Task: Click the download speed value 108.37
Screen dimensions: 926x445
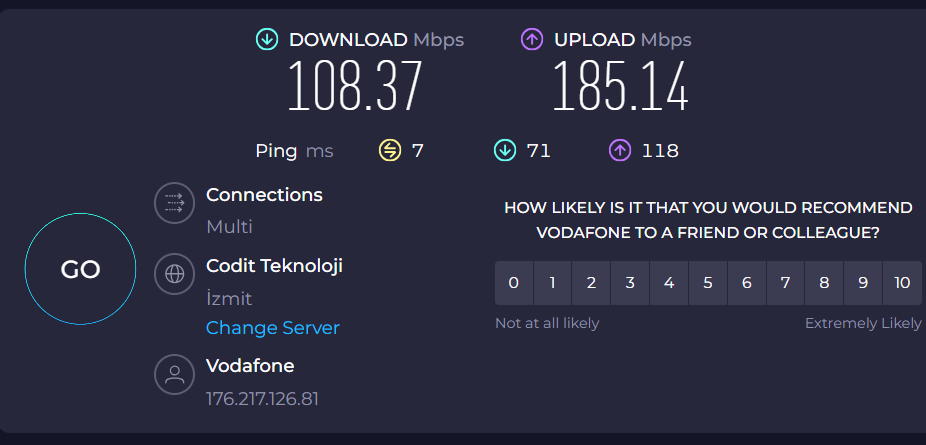Action: (355, 86)
